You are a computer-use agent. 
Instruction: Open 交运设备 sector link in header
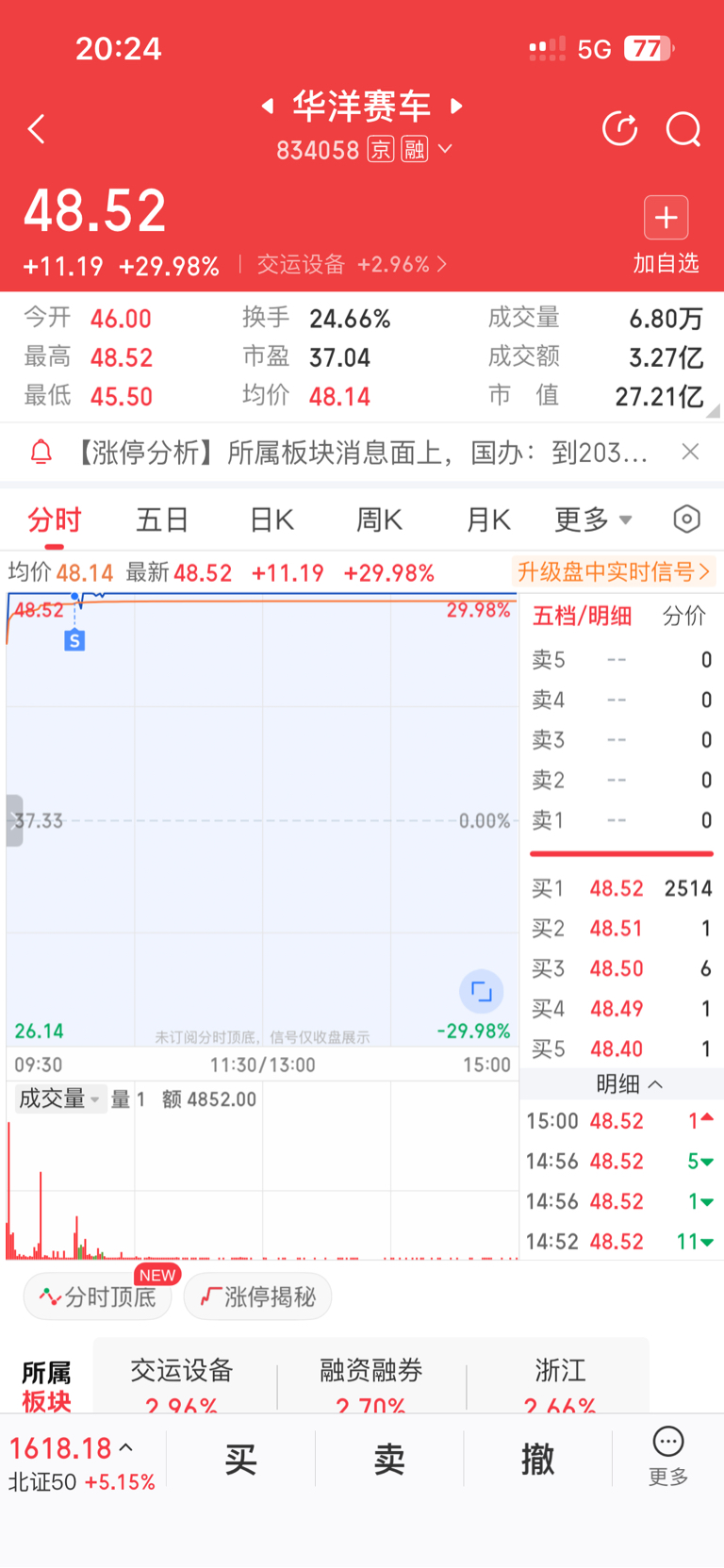pyautogui.click(x=352, y=264)
